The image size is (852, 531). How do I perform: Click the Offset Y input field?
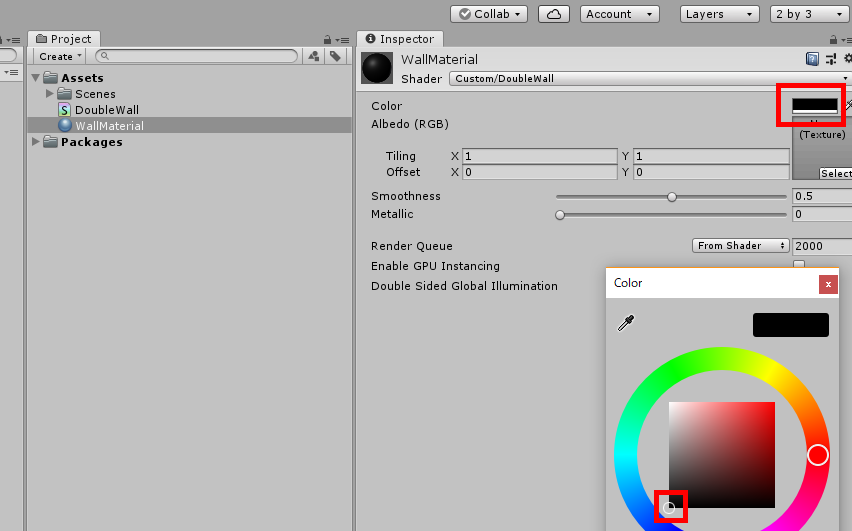(x=711, y=172)
